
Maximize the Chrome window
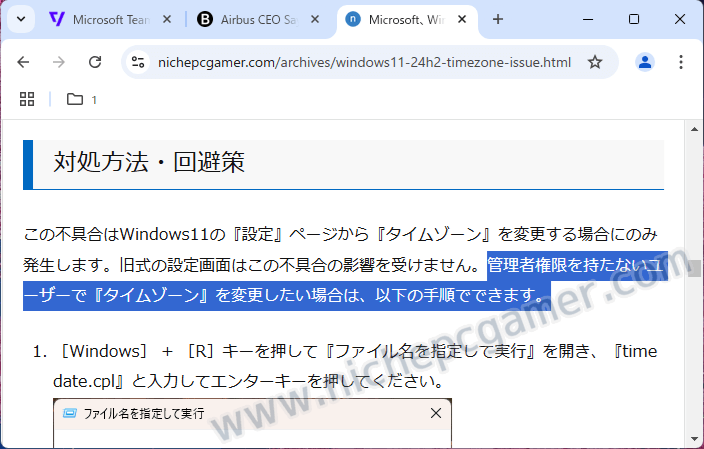(x=634, y=19)
